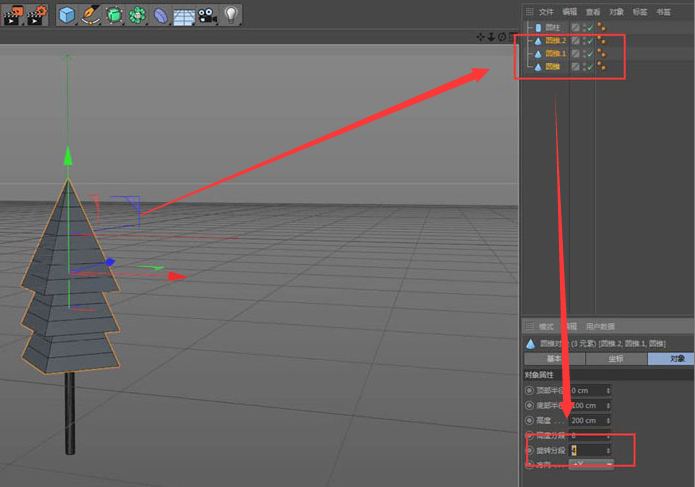Click the light bulb icon
The height and width of the screenshot is (487, 695).
[x=231, y=14]
